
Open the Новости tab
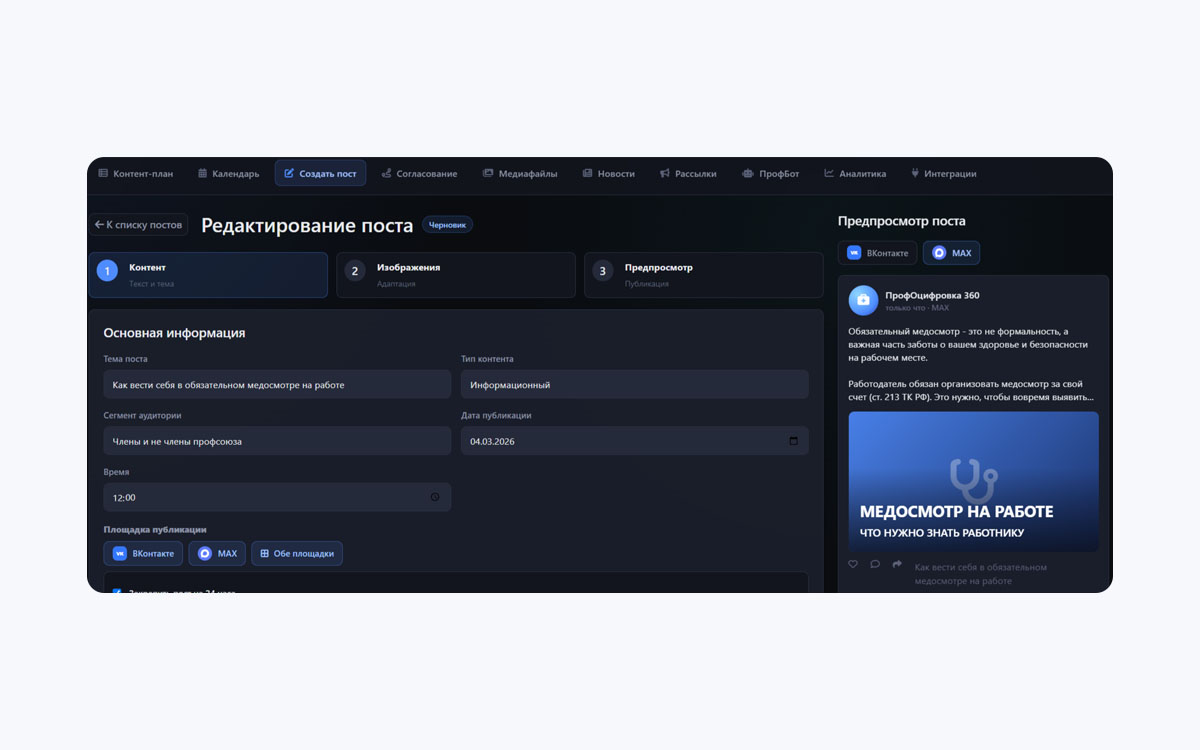point(608,173)
